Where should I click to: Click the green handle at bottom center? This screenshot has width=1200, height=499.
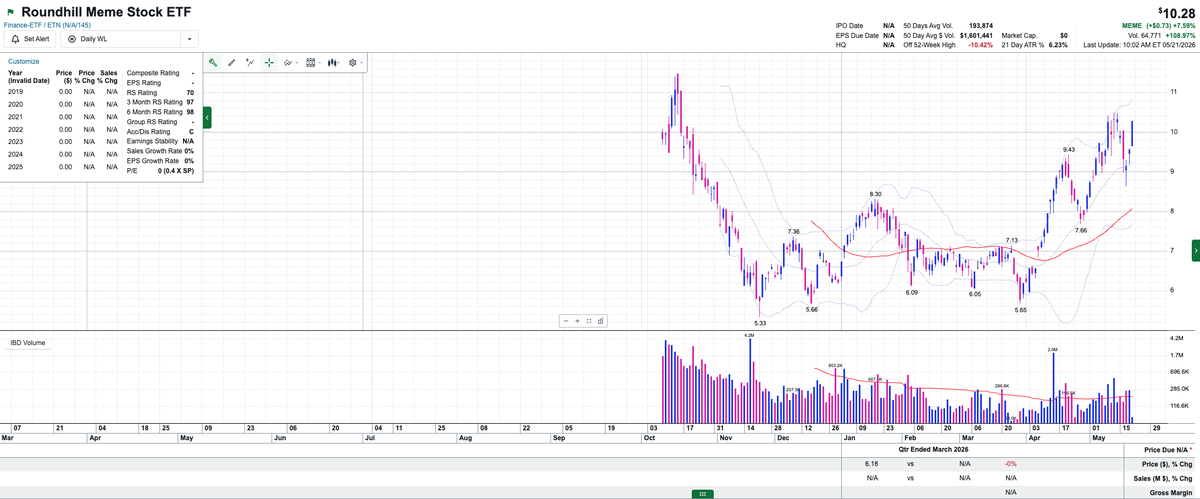pos(702,494)
